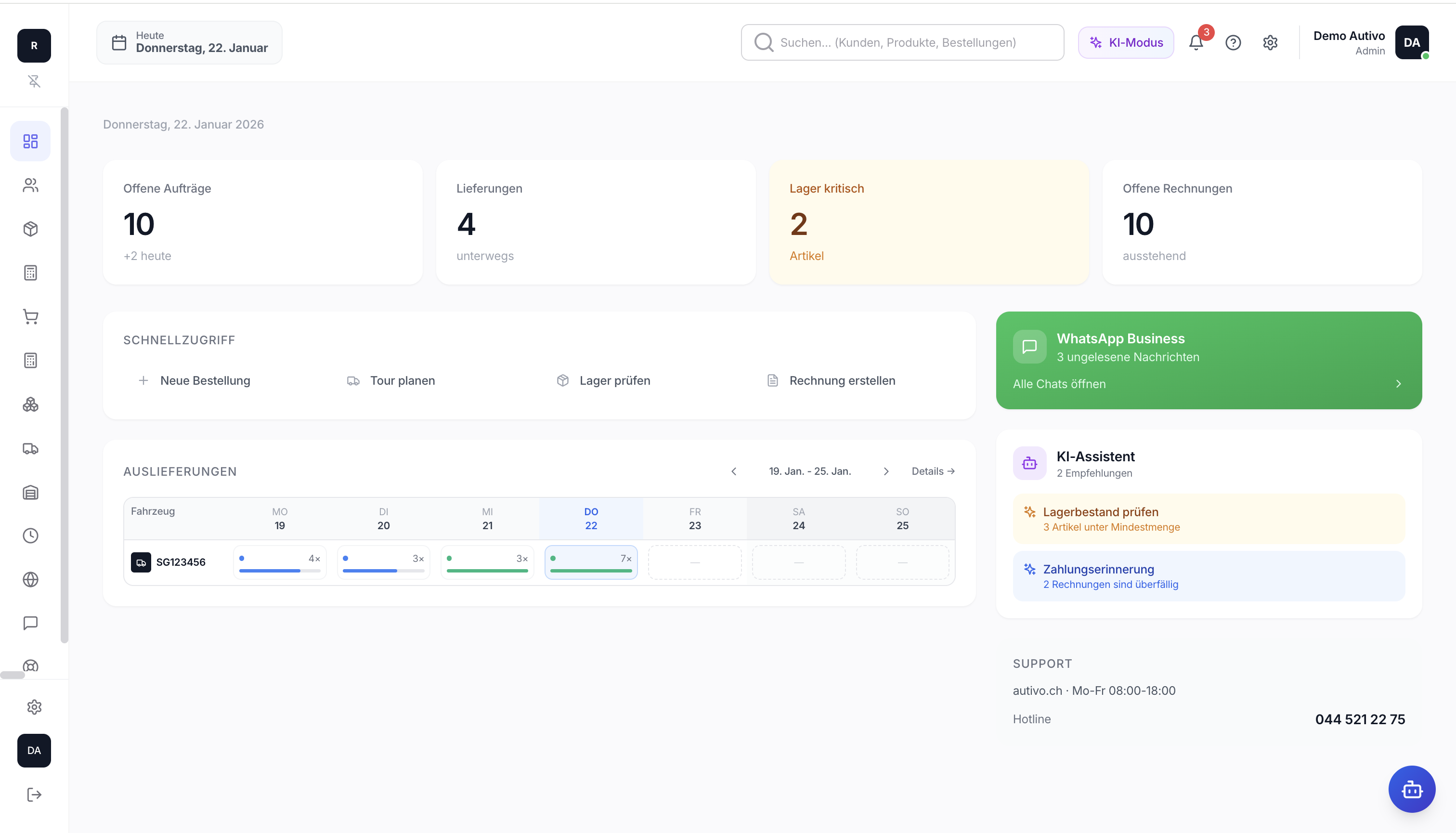This screenshot has height=833, width=1456.
Task: Go to next week in Auslieferungen
Action: [886, 471]
